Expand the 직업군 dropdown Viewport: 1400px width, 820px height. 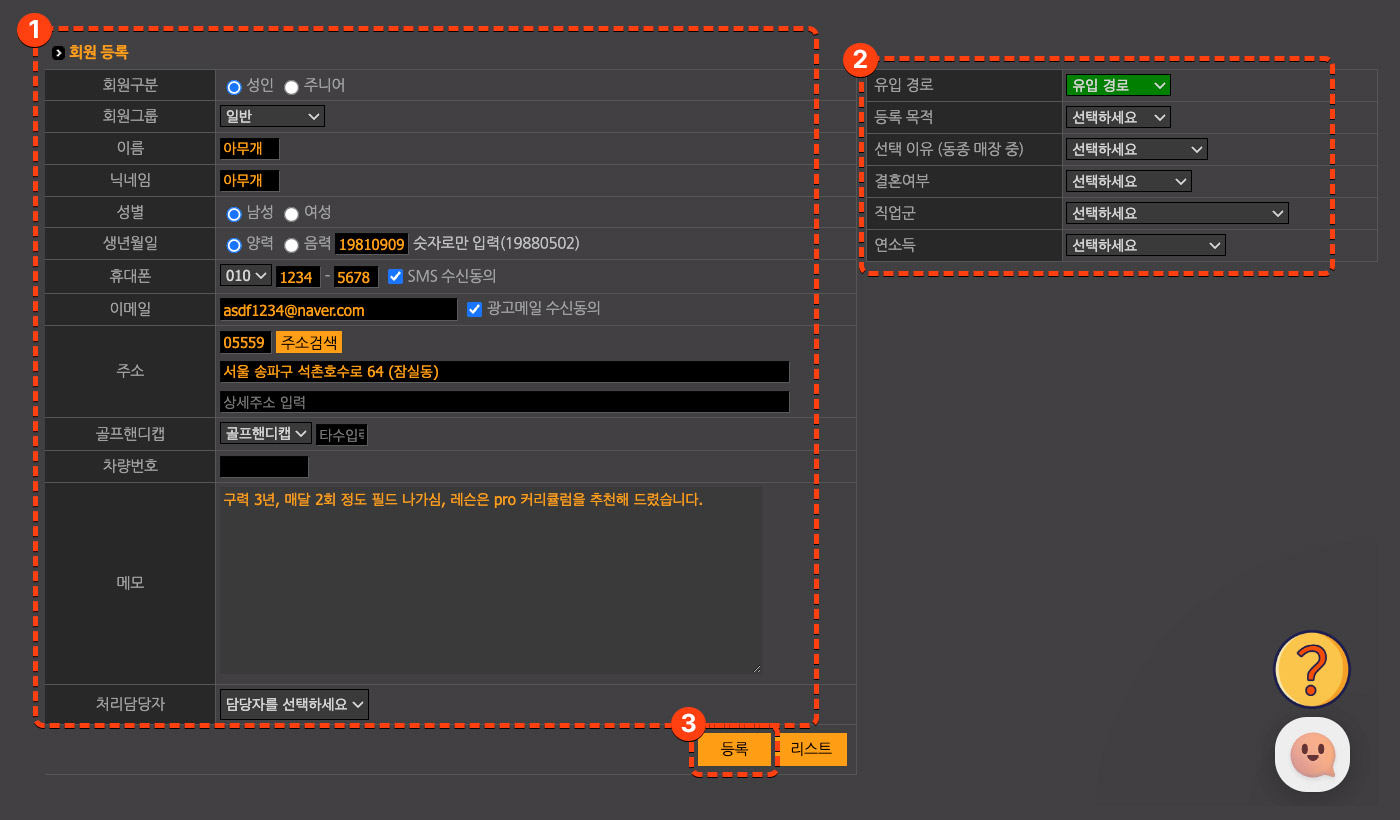tap(1176, 213)
